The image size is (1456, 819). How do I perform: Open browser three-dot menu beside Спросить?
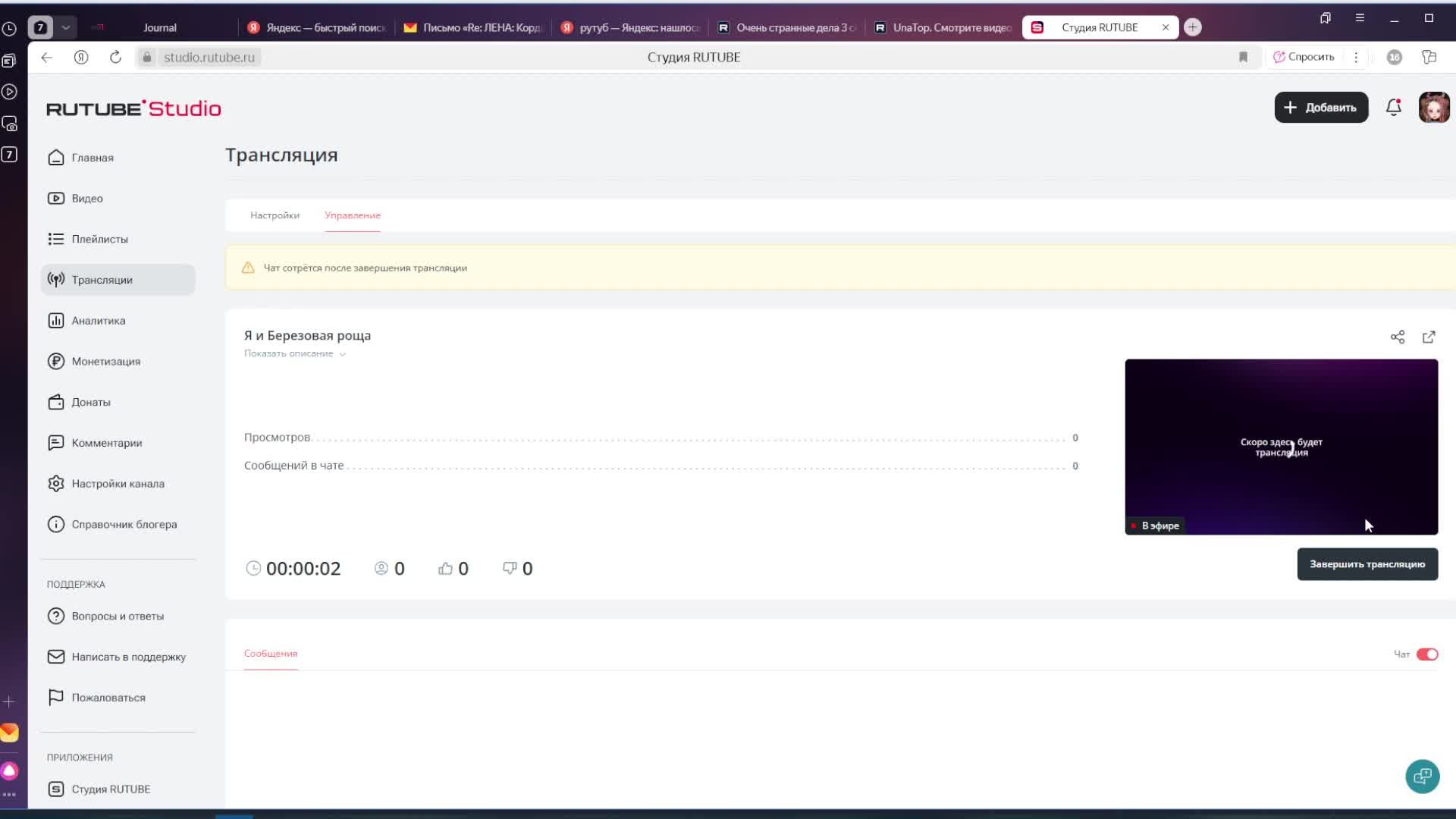[x=1356, y=57]
